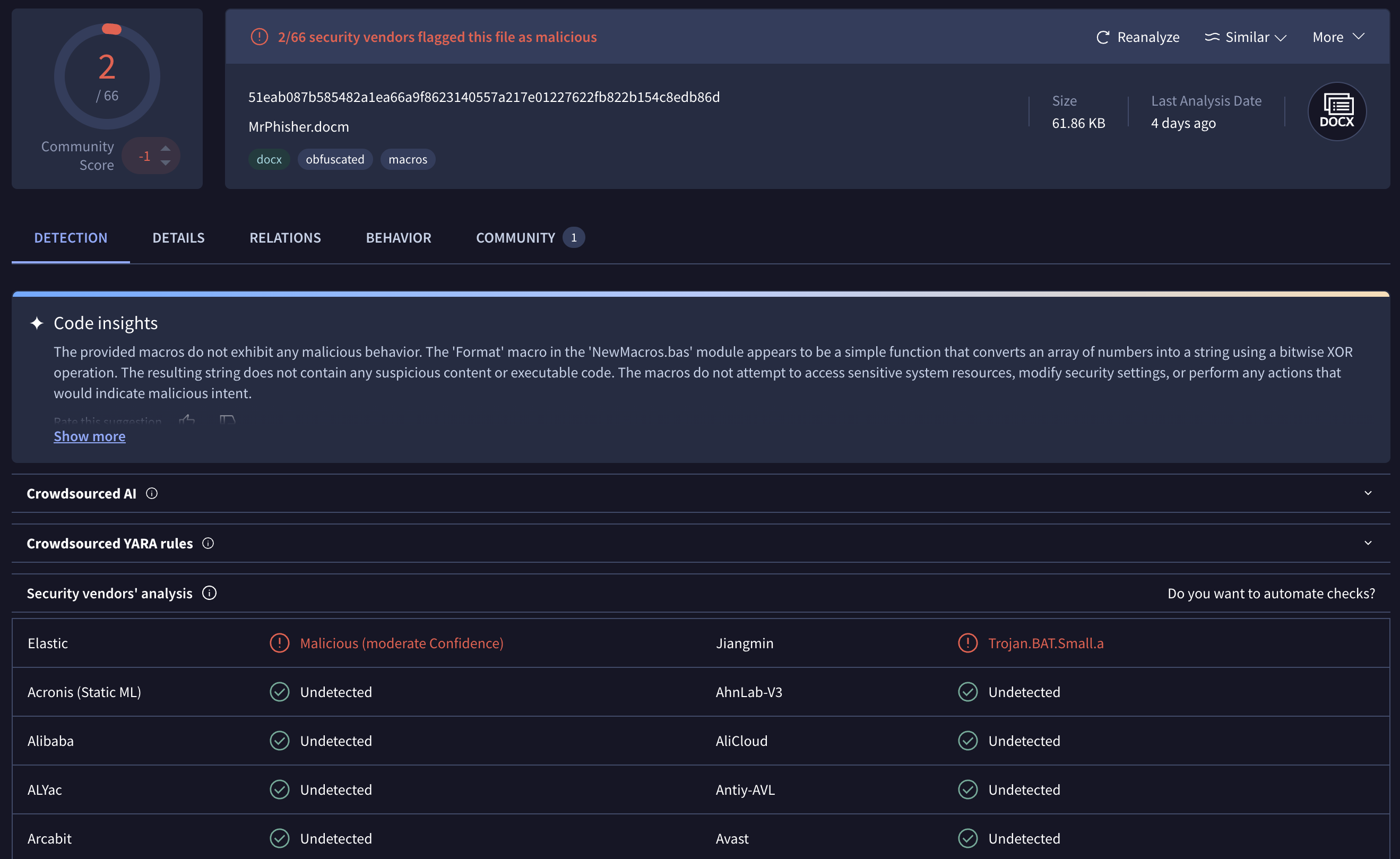Click the Antiy-AVL undetected checkmark icon
The image size is (1400, 859).
(x=967, y=789)
